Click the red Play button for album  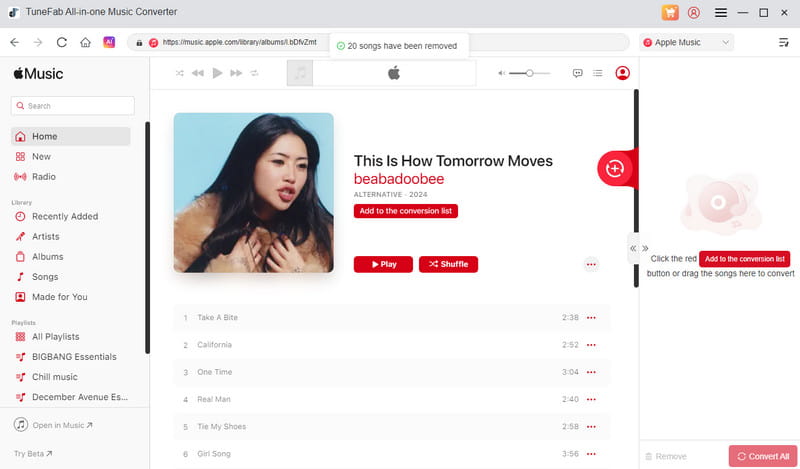[383, 264]
